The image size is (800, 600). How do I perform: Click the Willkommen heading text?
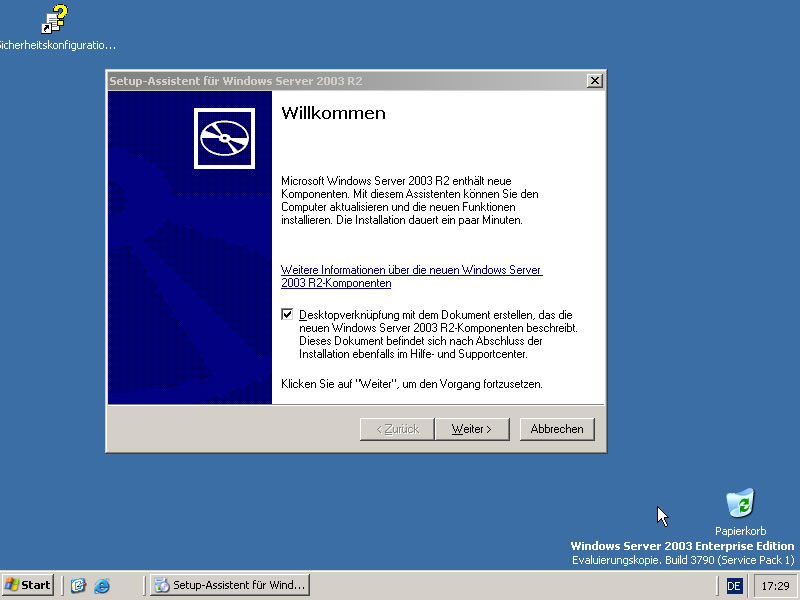tap(333, 113)
